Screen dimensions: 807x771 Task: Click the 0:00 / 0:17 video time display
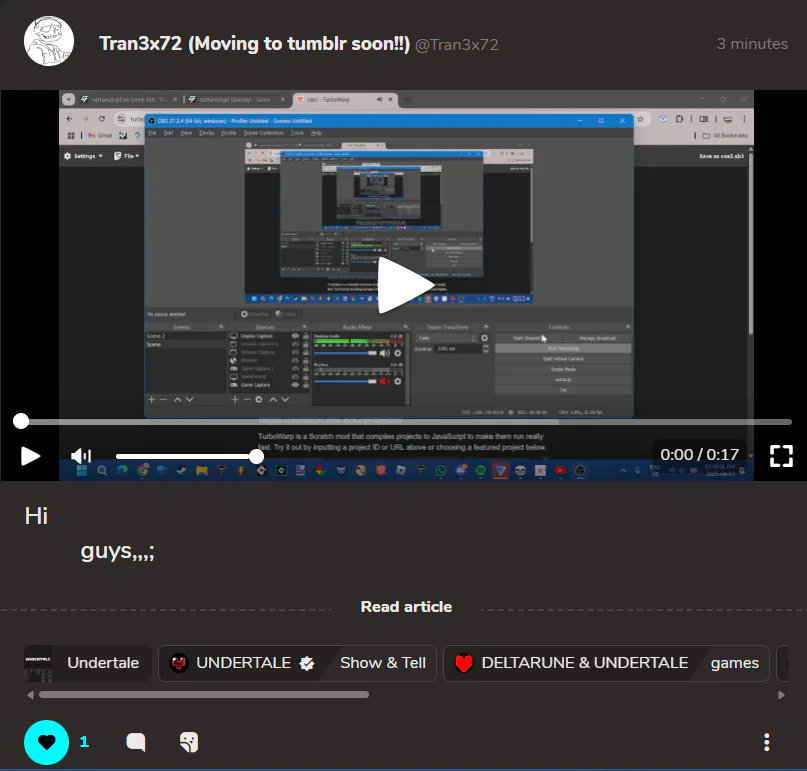pos(699,454)
